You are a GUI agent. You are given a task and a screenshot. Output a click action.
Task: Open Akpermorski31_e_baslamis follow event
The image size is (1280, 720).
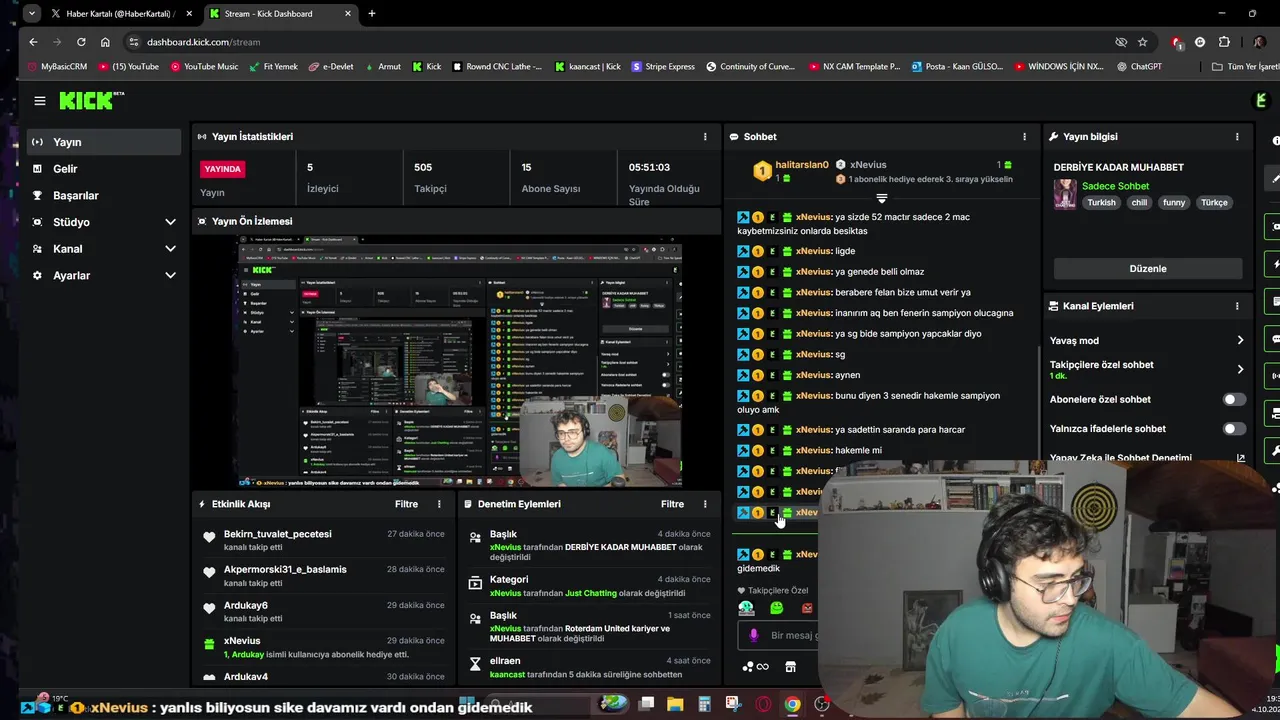coord(325,576)
